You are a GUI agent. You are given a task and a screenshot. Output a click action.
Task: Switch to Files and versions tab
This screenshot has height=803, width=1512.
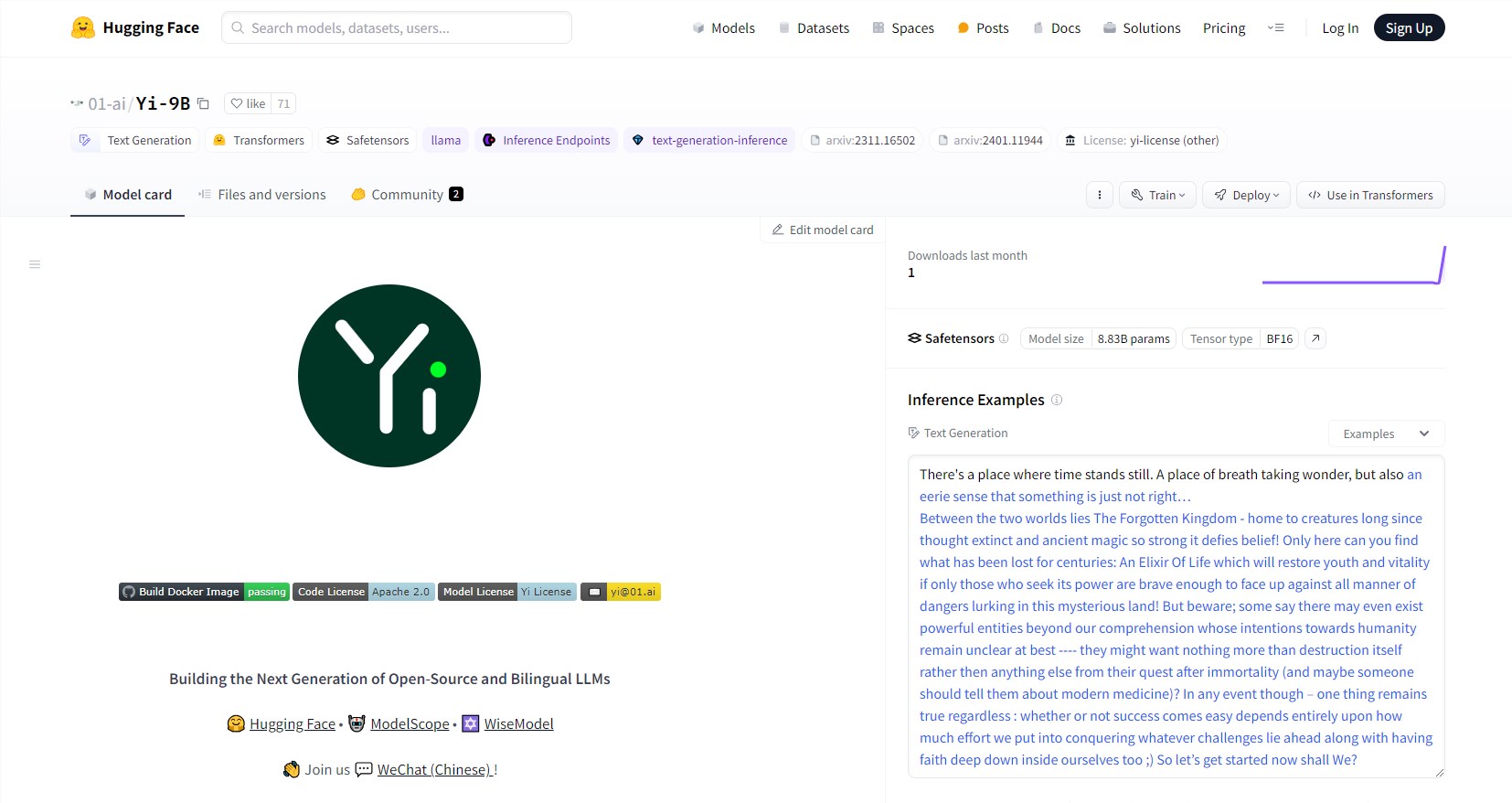tap(262, 195)
